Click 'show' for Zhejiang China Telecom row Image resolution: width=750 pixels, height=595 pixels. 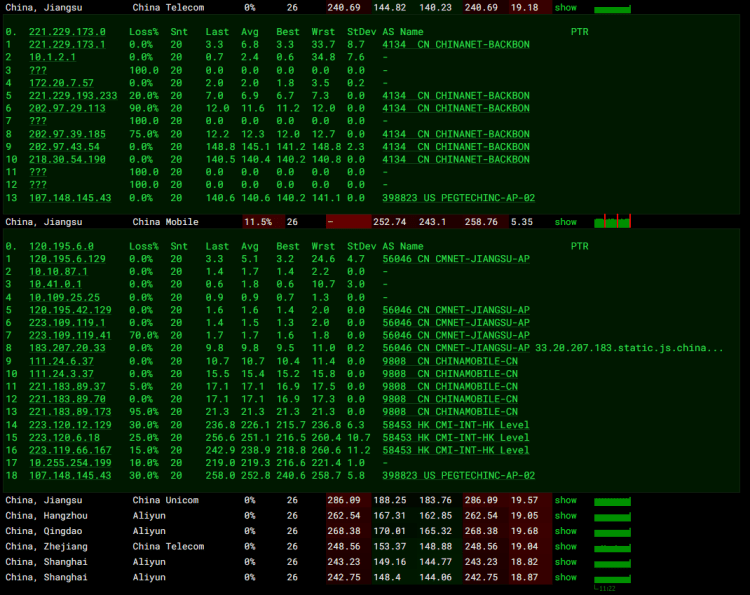(566, 547)
